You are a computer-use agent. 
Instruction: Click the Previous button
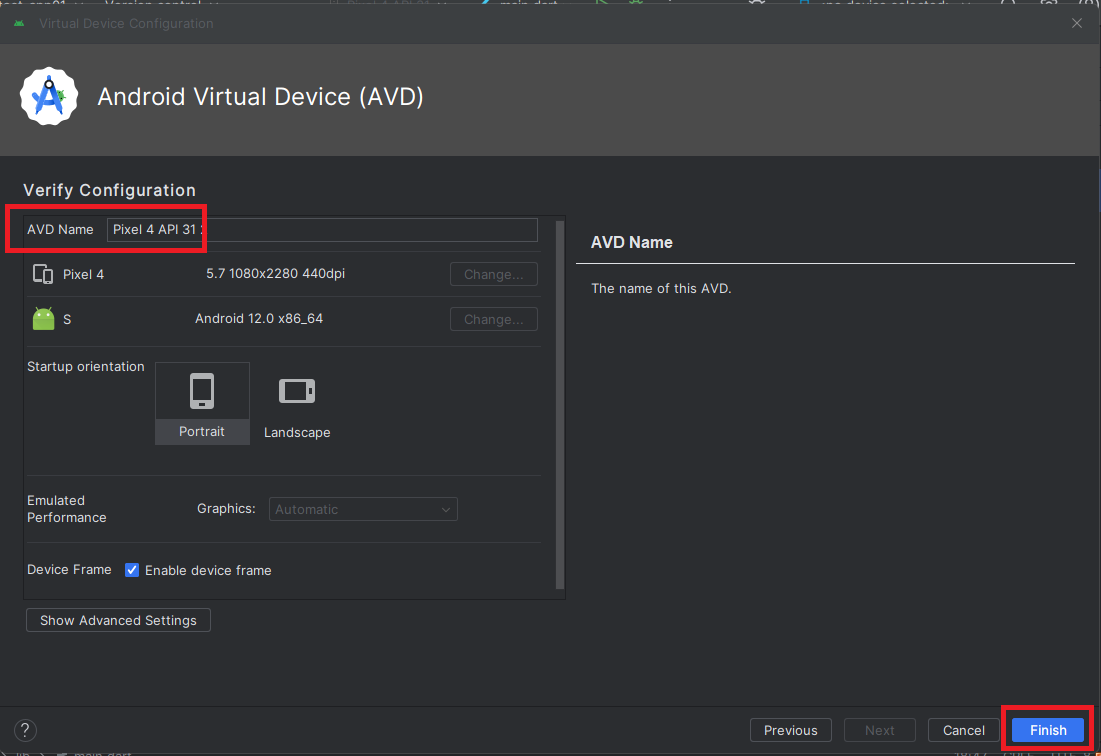tap(791, 730)
